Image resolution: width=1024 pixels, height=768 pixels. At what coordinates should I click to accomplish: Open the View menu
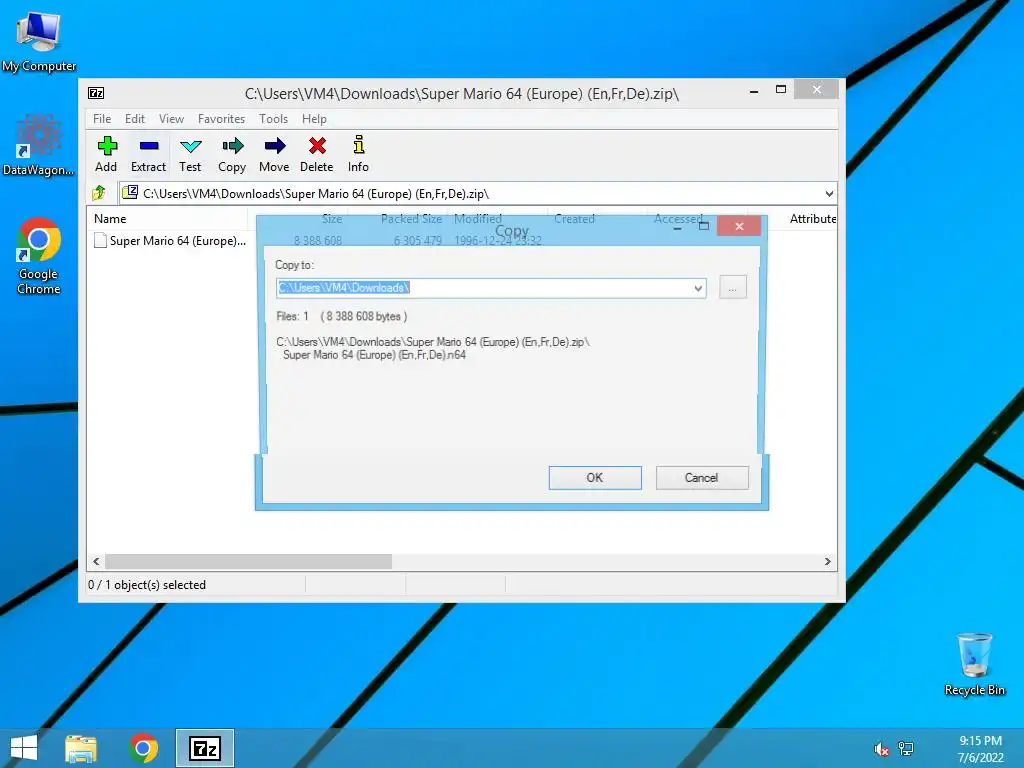171,119
